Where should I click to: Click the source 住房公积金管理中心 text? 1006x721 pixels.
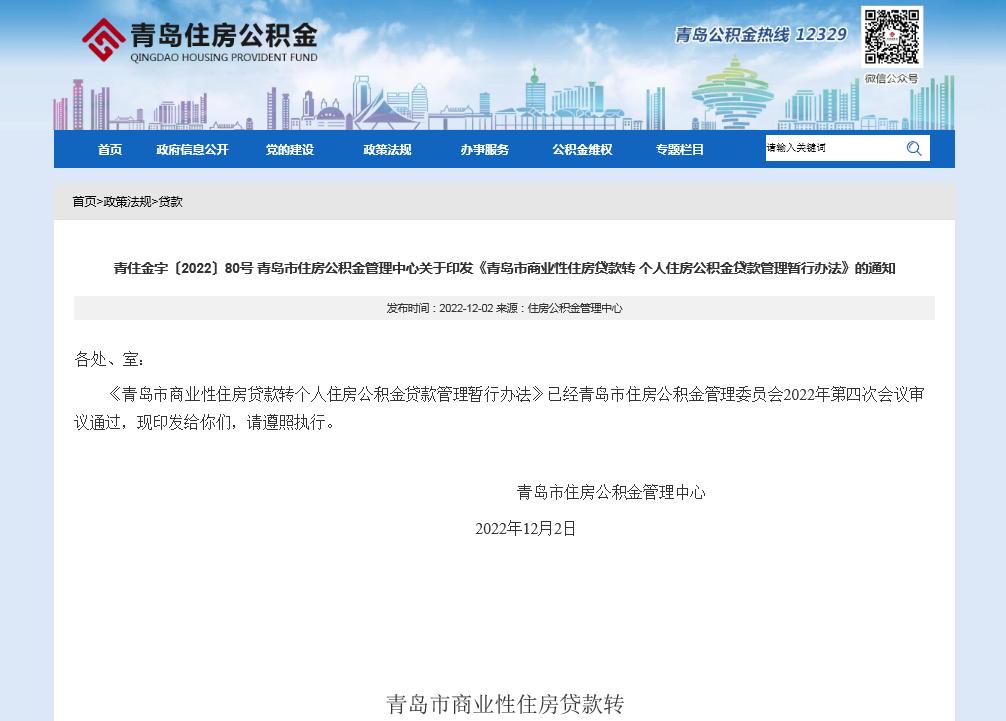coord(575,308)
